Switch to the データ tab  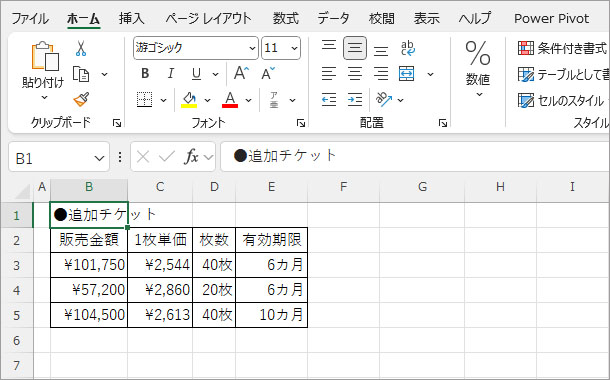click(x=333, y=18)
